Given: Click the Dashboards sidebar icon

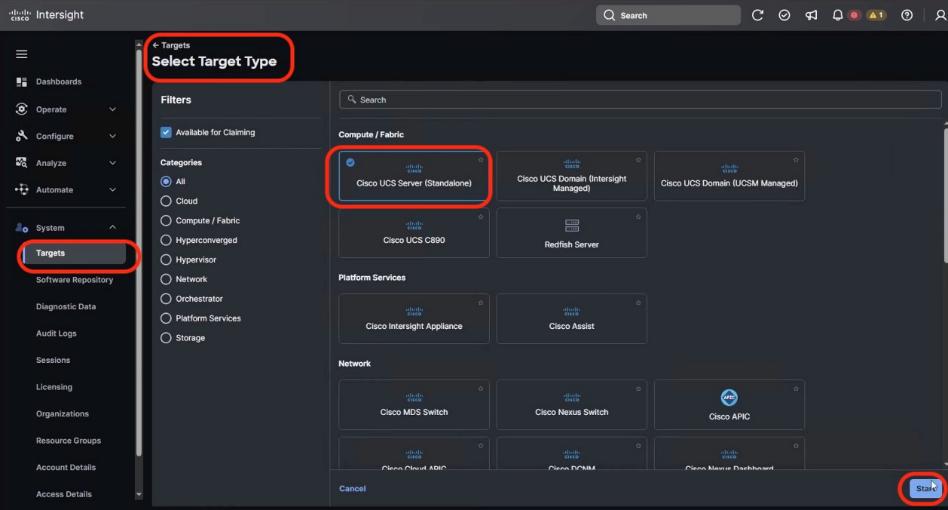Looking at the screenshot, I should [x=22, y=82].
